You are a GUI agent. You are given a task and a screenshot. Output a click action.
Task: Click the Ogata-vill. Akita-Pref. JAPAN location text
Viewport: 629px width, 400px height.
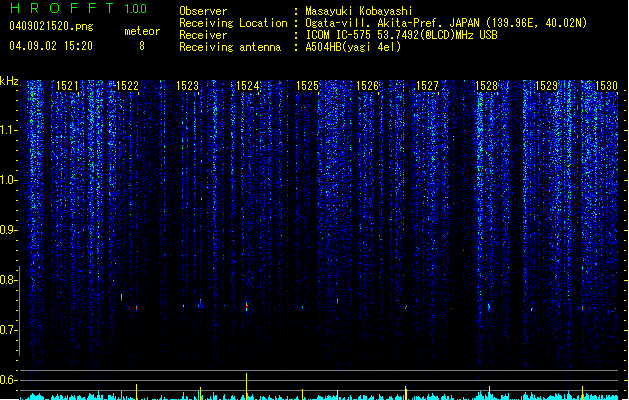(x=446, y=23)
